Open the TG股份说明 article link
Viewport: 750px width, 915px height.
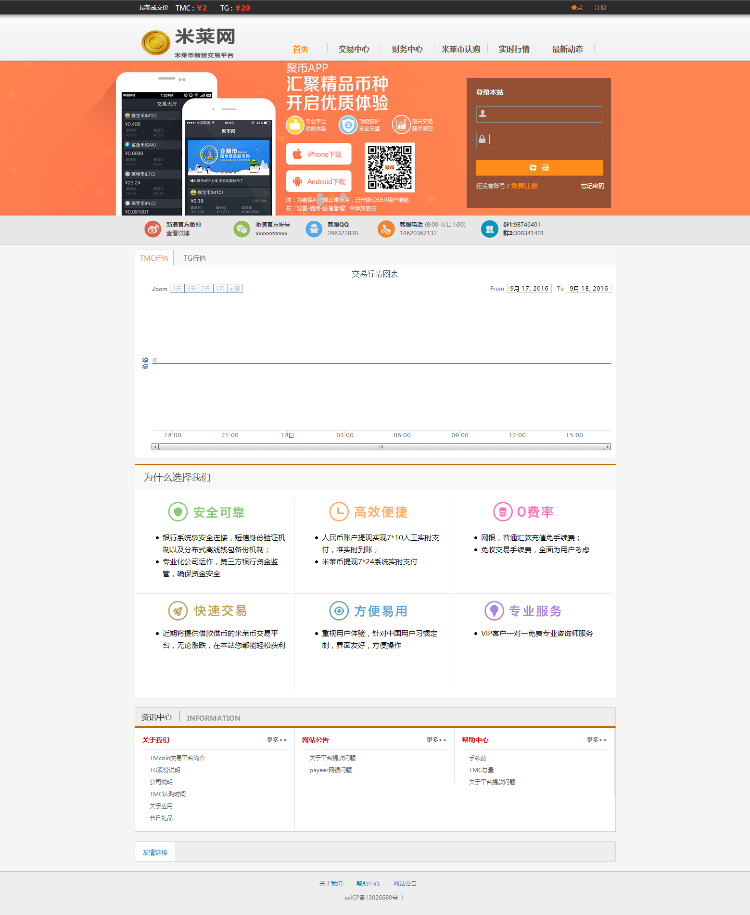pos(165,770)
